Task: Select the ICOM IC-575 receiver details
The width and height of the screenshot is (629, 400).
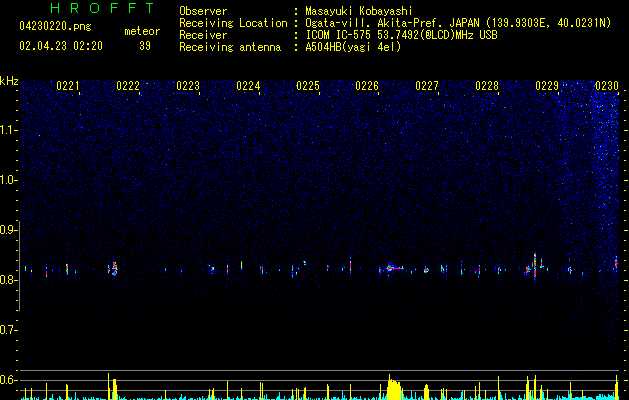Action: (401, 35)
